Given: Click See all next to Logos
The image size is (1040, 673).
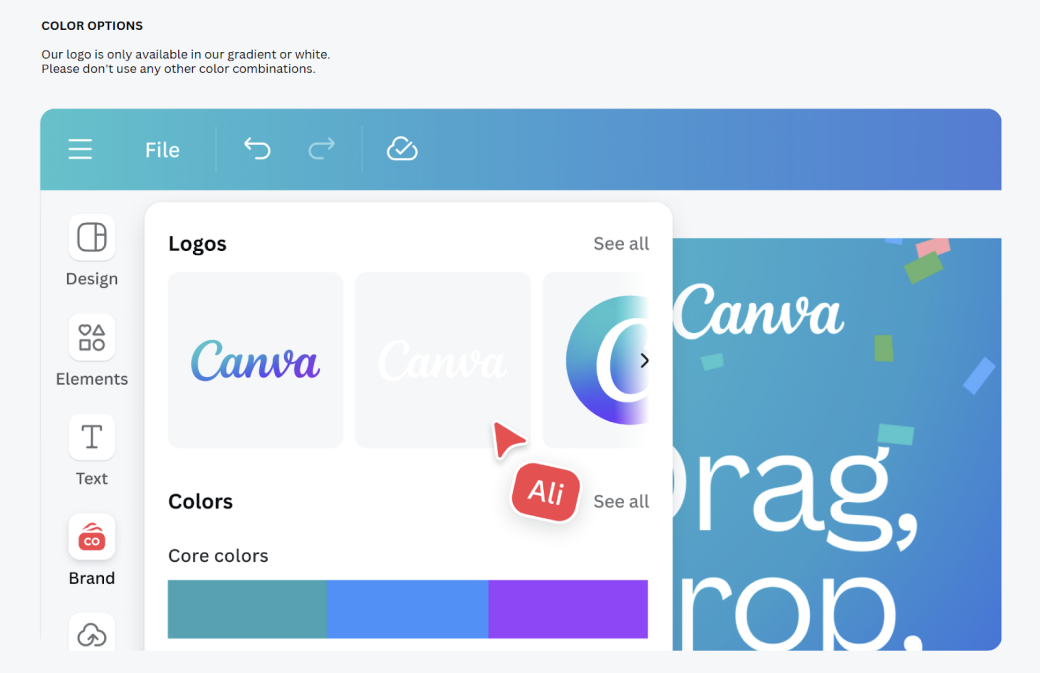Looking at the screenshot, I should (620, 243).
